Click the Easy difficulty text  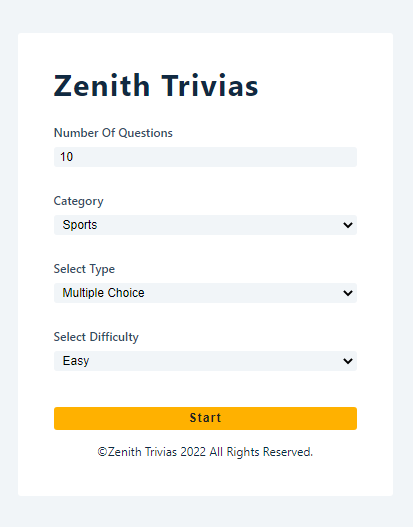click(x=76, y=361)
